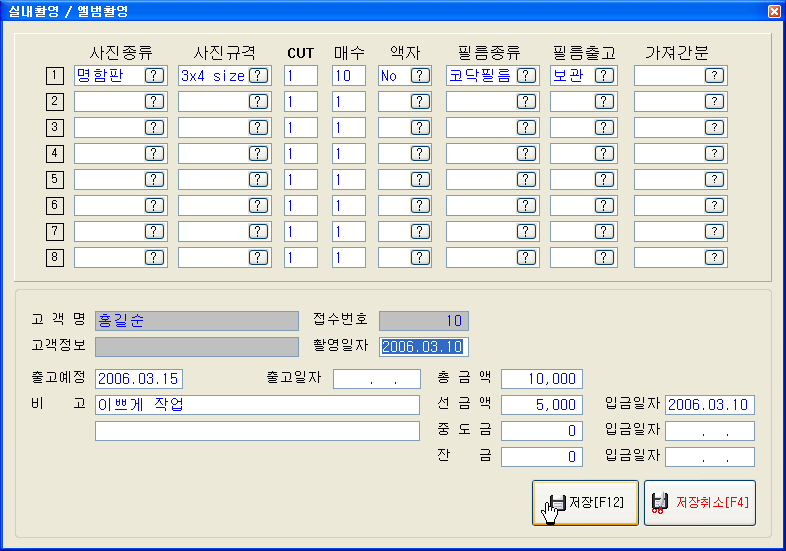The width and height of the screenshot is (786, 551).
Task: Open 사진규격 lookup in row 5
Action: [258, 180]
